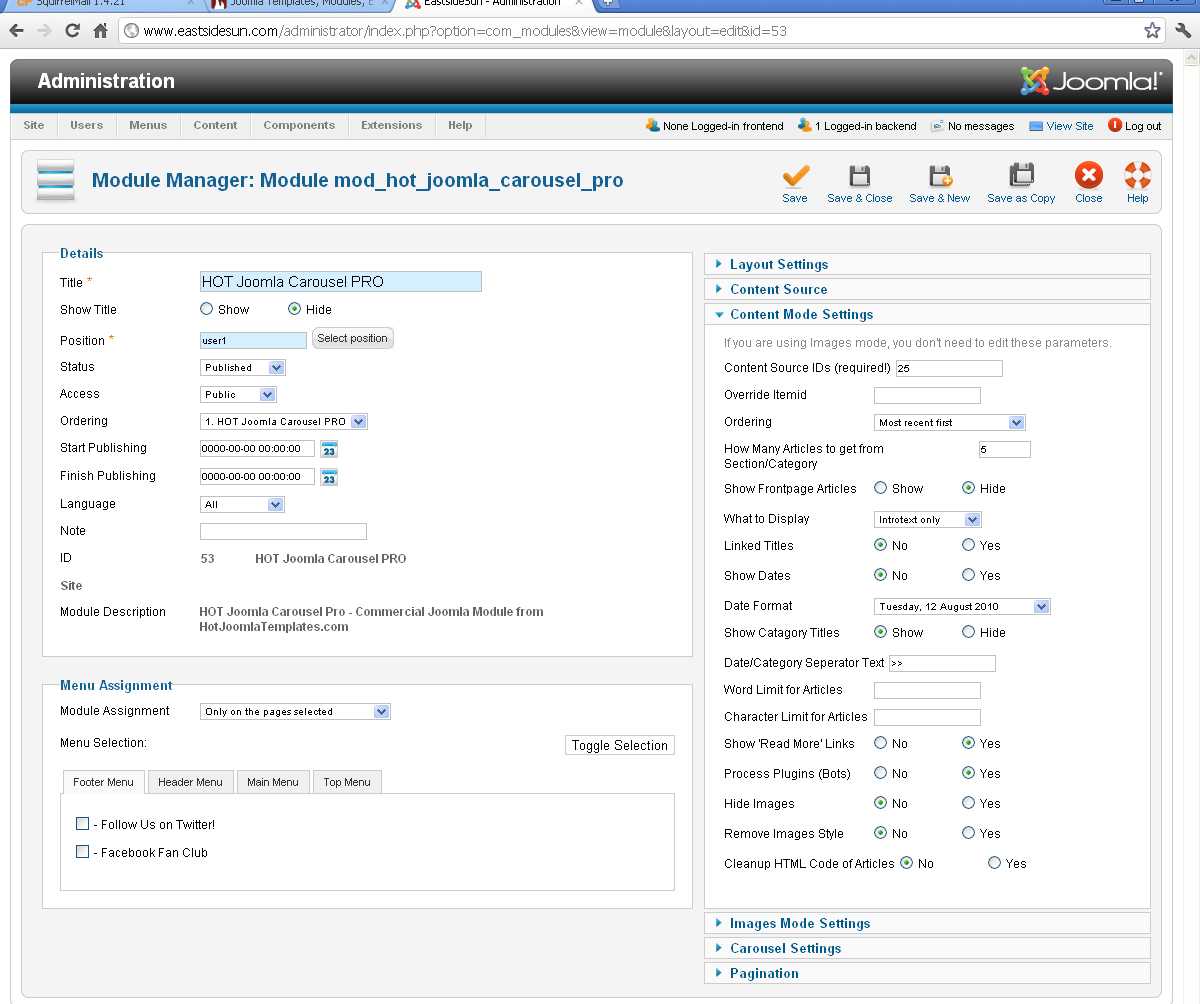This screenshot has width=1200, height=1004.
Task: Click the No messages envelope icon
Action: 937,126
